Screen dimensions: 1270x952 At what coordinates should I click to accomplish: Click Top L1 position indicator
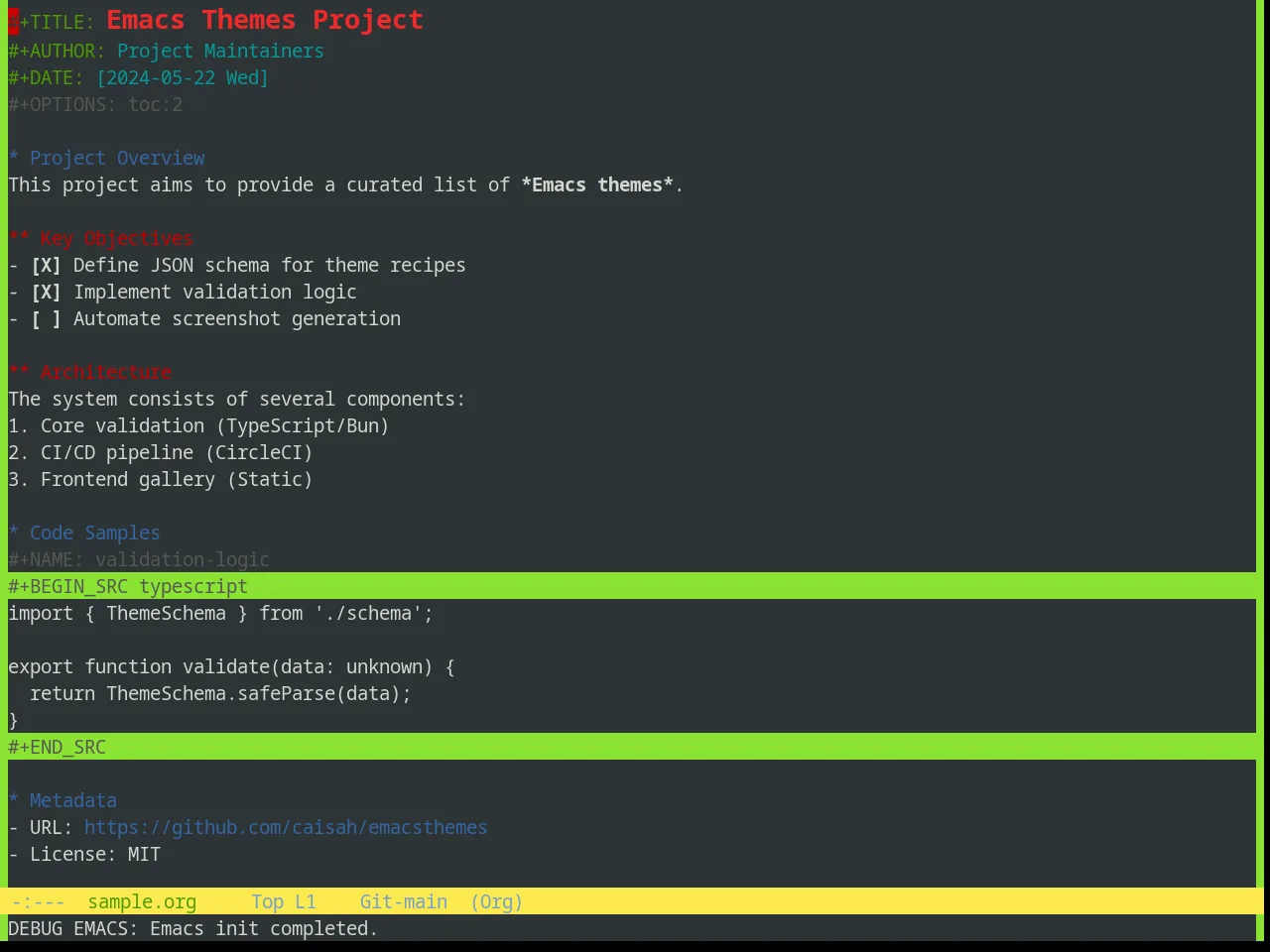(x=284, y=902)
